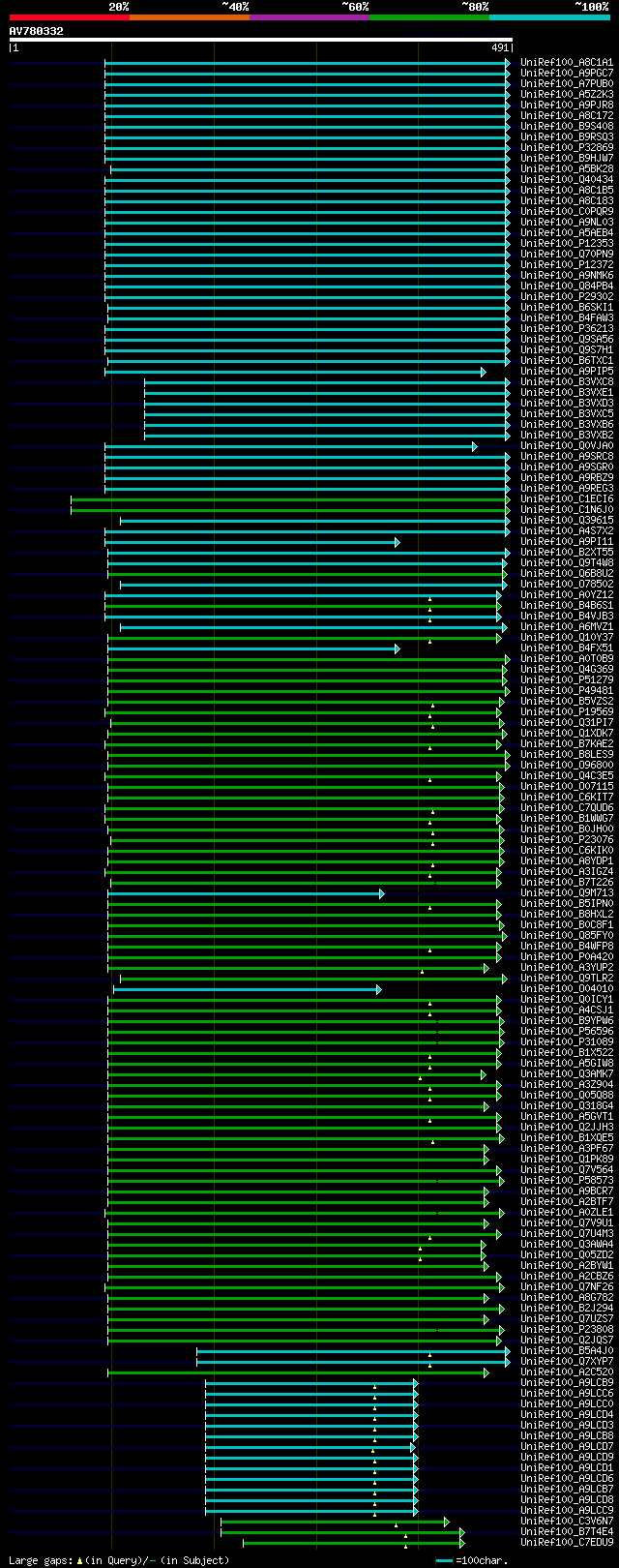Select the UniRef100_A2C520 label

click(567, 1372)
